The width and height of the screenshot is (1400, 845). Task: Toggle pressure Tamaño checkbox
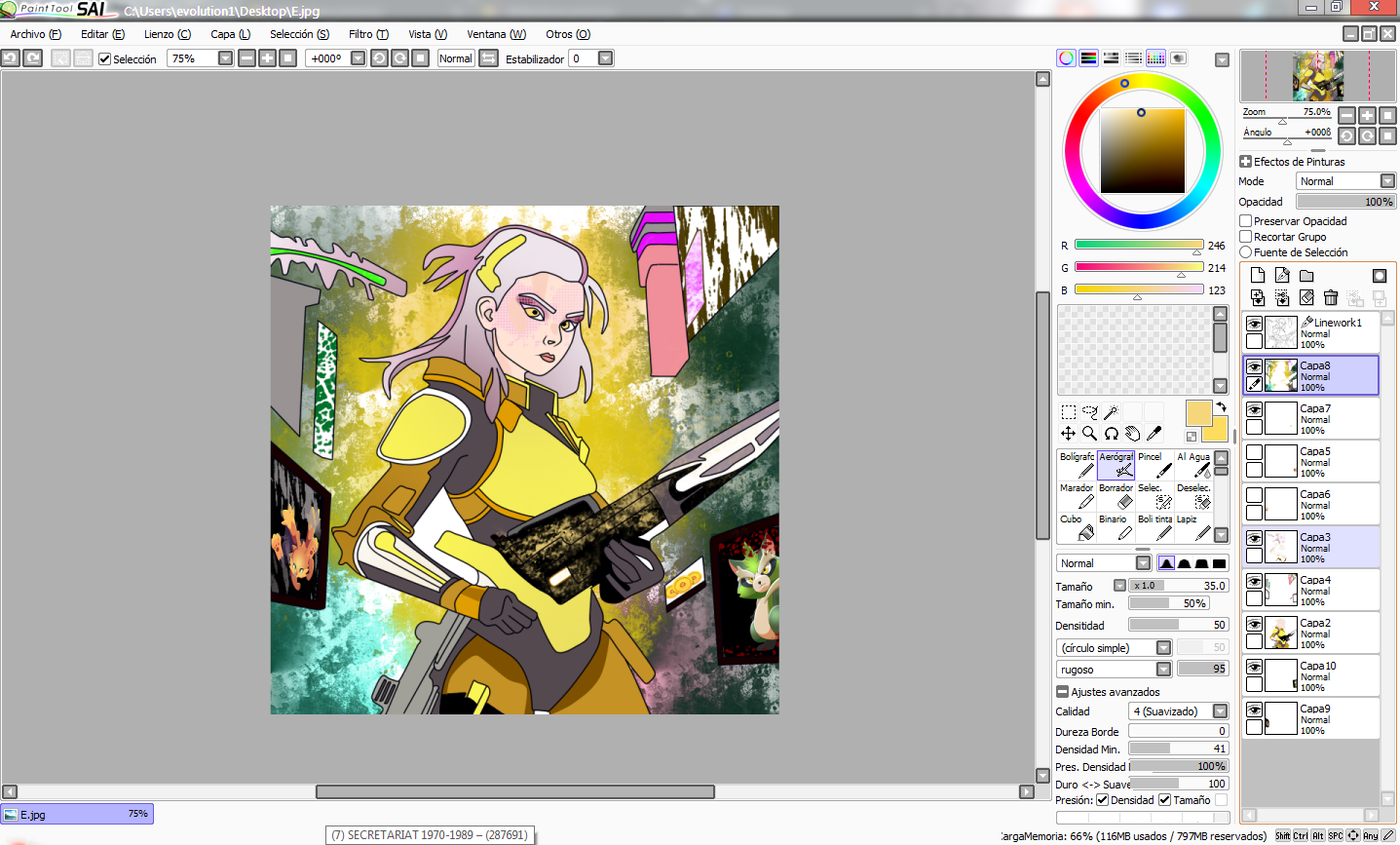pos(1164,800)
